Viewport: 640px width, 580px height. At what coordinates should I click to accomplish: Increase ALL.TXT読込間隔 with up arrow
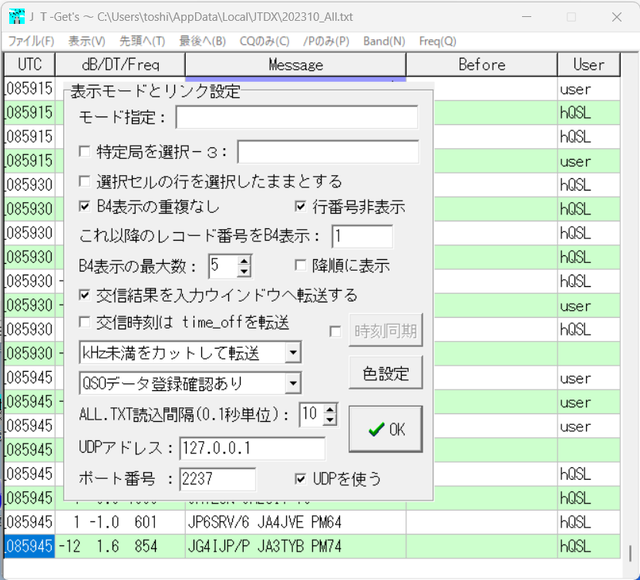pyautogui.click(x=330, y=410)
